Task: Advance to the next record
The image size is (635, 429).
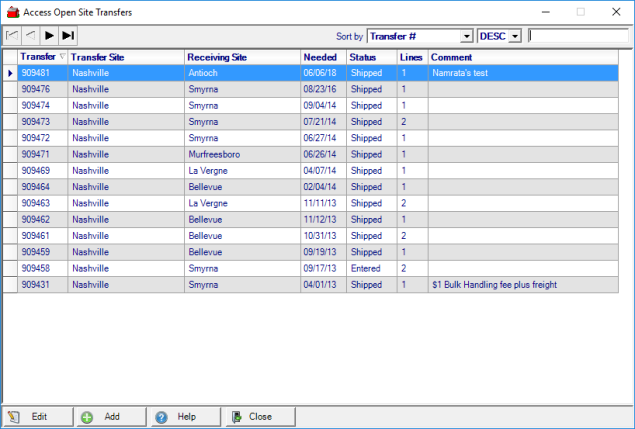Action: (x=48, y=36)
